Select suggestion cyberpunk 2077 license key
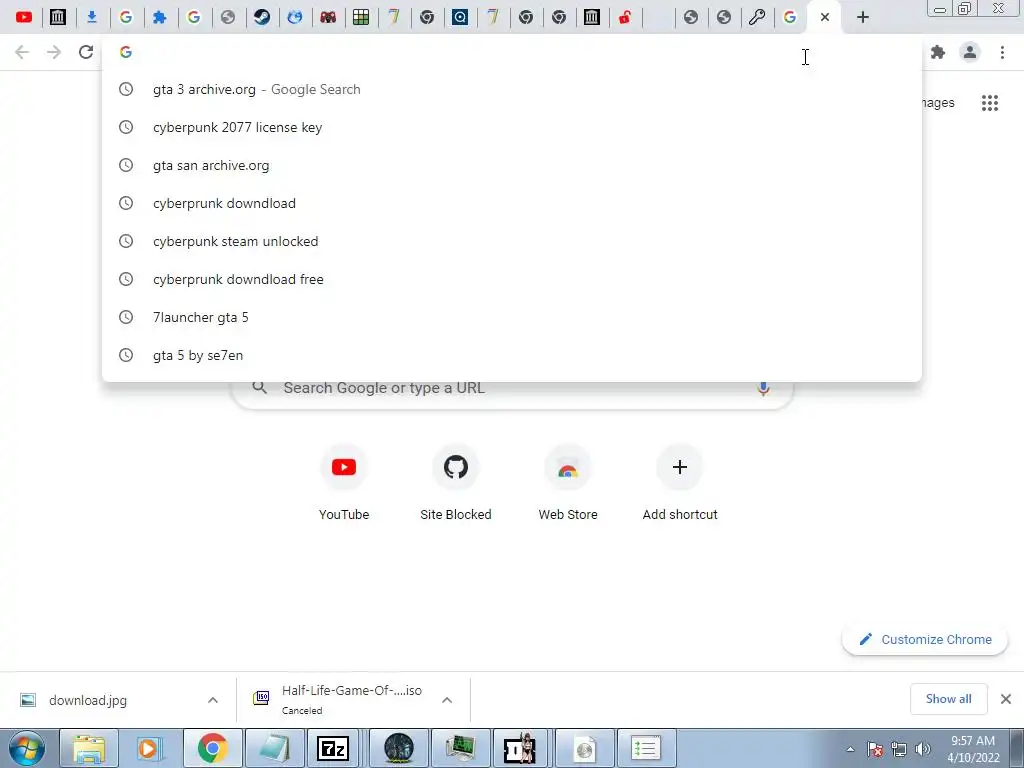This screenshot has height=768, width=1024. 511,127
